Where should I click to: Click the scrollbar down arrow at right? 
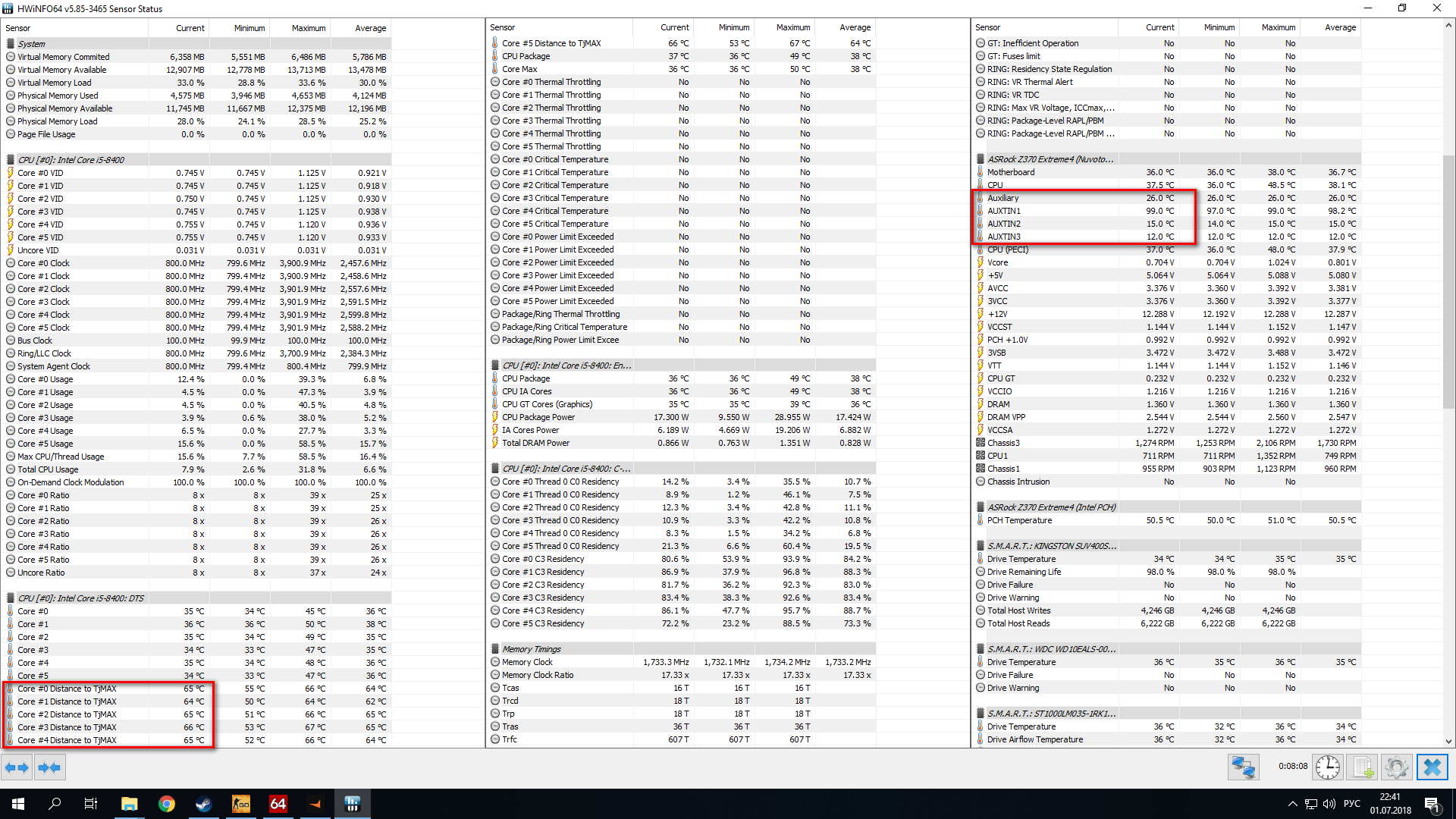[1448, 741]
